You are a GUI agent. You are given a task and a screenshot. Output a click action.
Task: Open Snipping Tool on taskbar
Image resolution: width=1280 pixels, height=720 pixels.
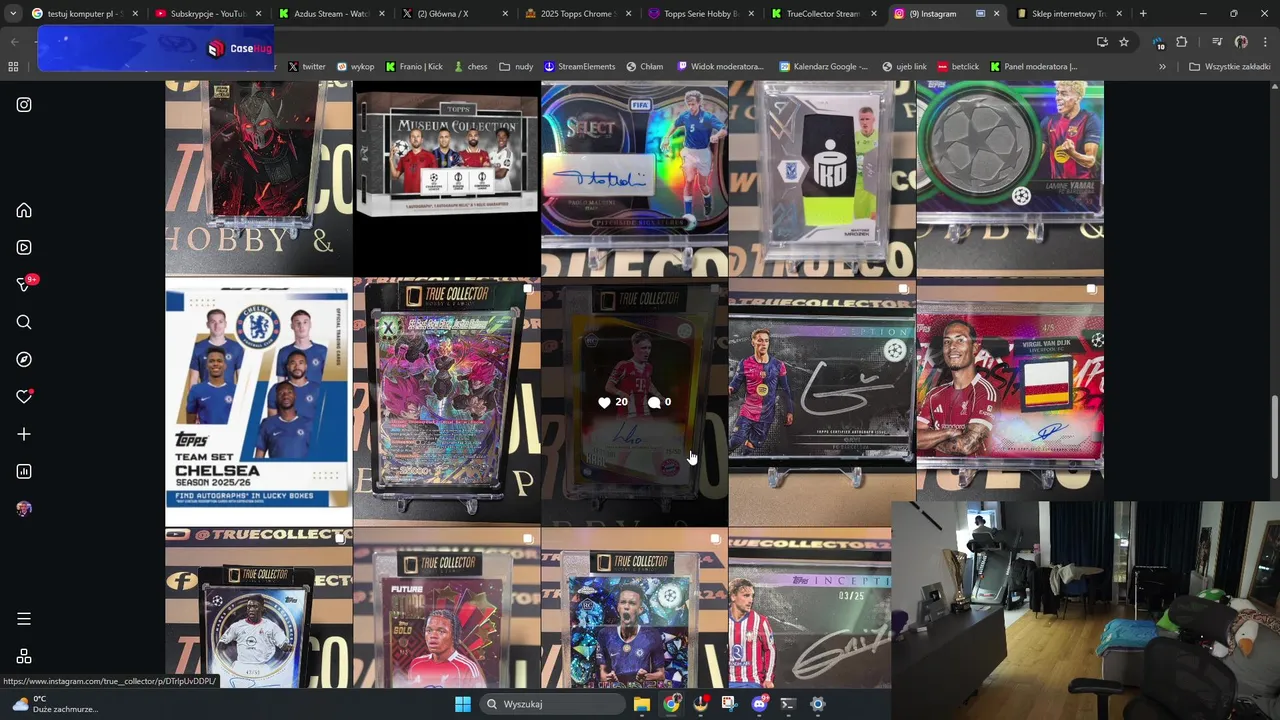pyautogui.click(x=729, y=704)
